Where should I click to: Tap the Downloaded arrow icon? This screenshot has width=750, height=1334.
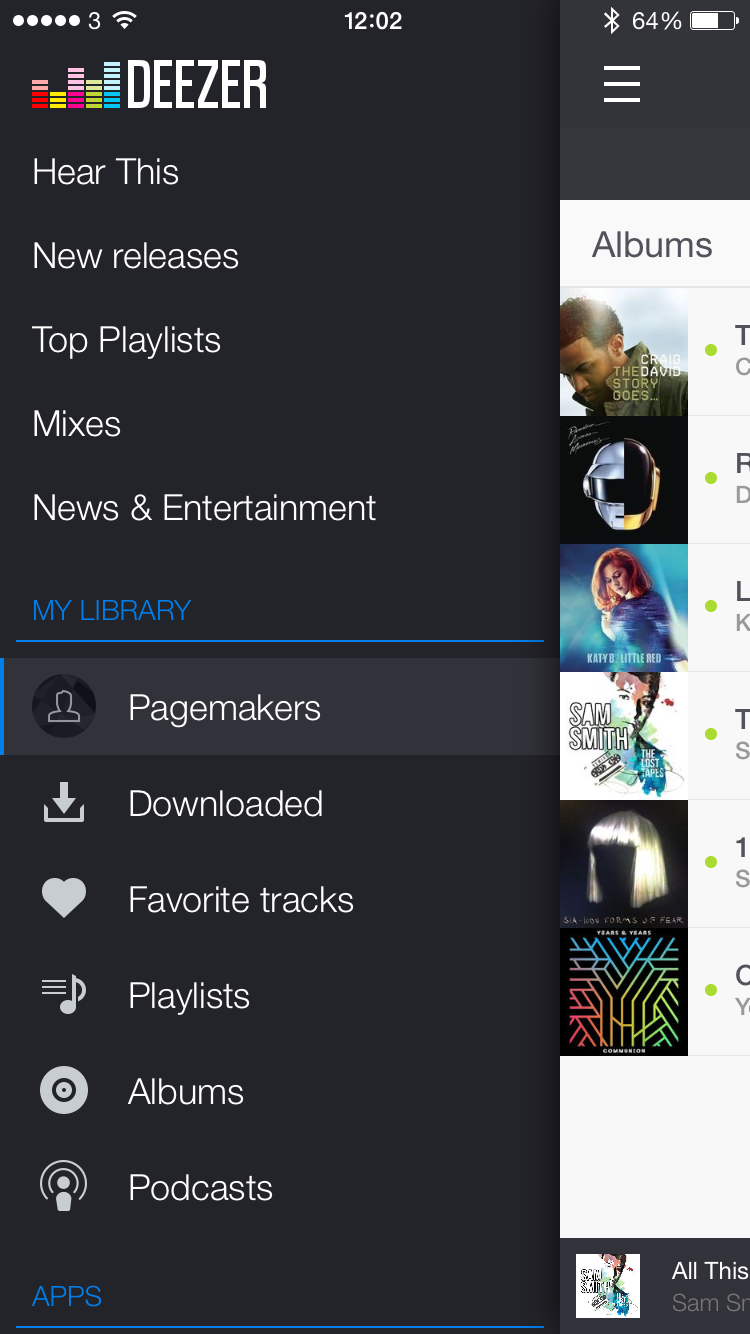pos(64,803)
